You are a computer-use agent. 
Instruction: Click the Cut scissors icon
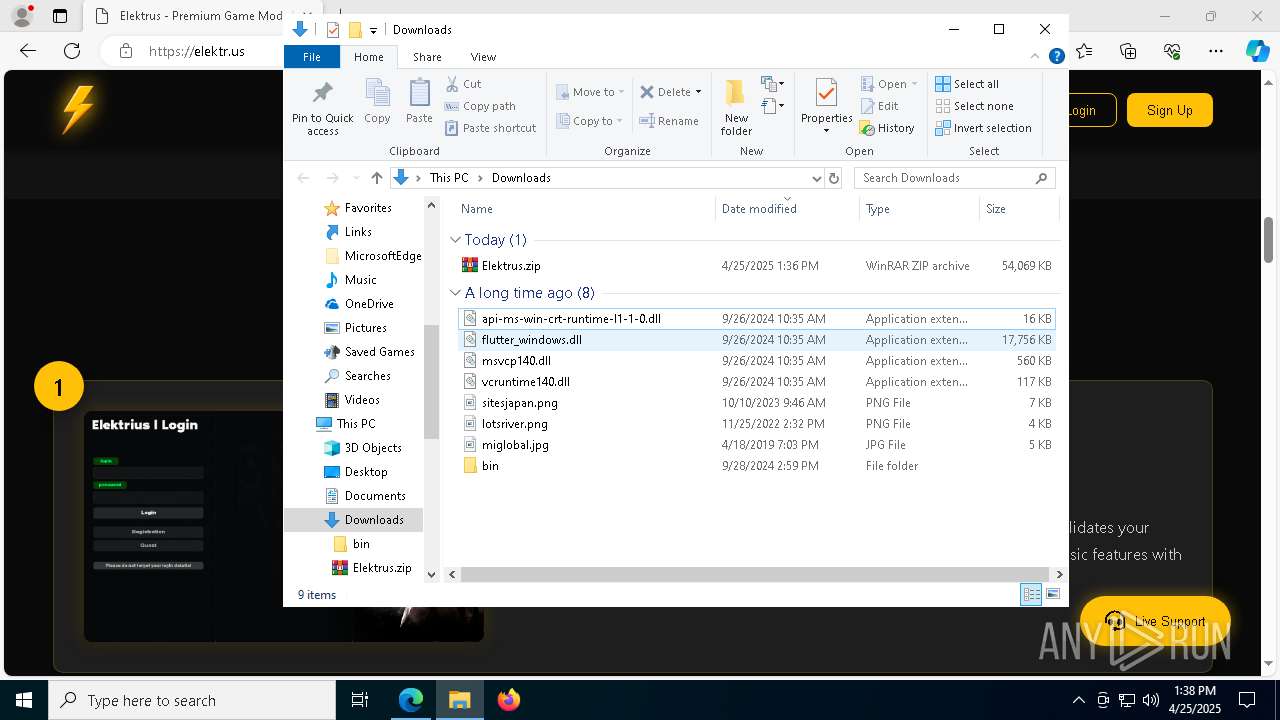tap(452, 84)
